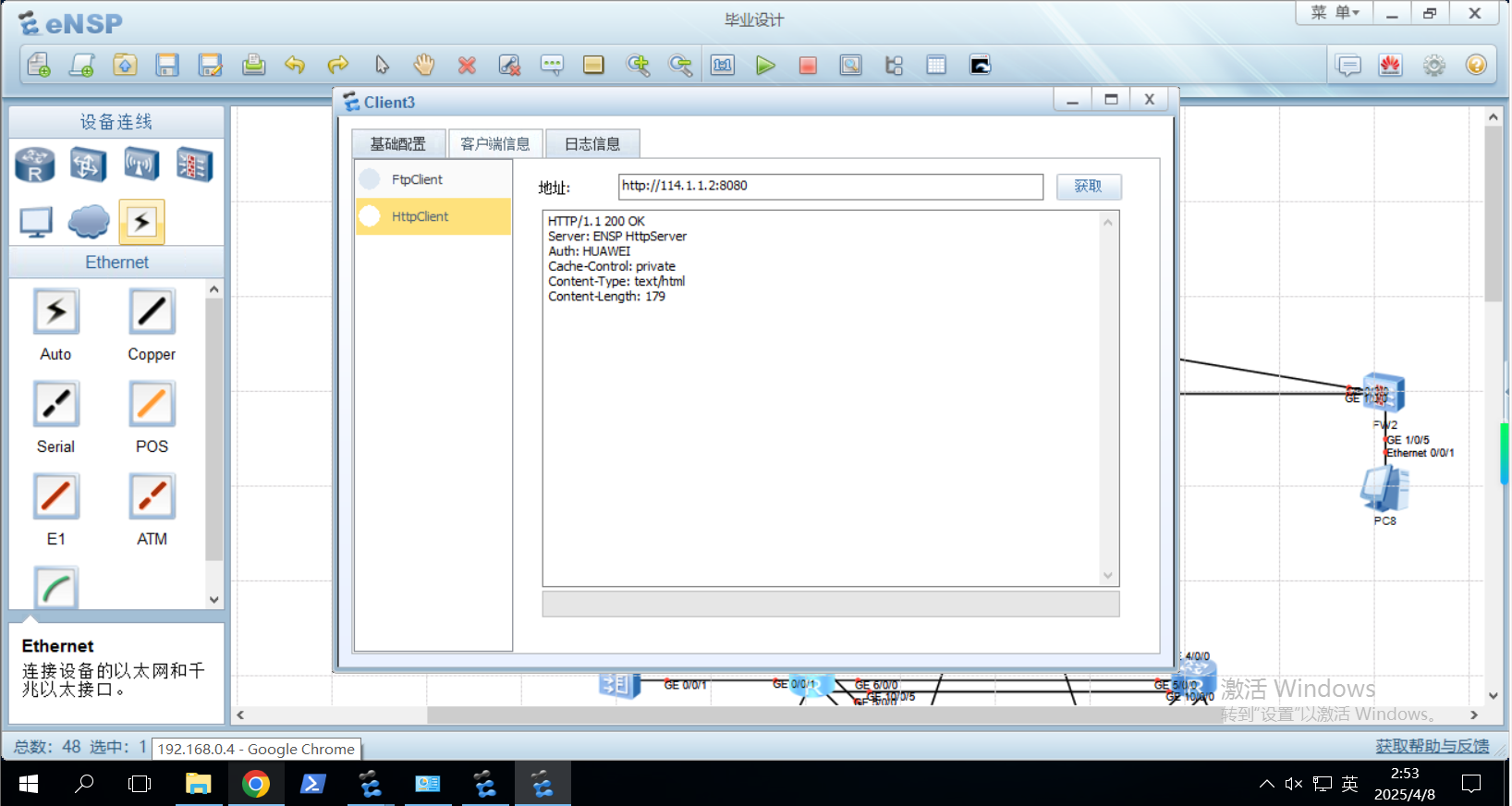Click the Huawei logo icon
This screenshot has width=1512, height=806.
click(1390, 65)
